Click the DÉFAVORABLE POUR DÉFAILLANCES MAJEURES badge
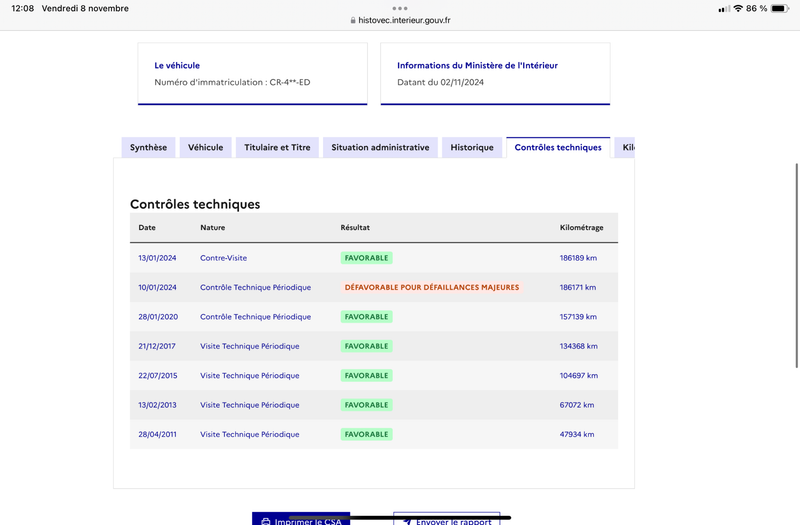This screenshot has width=800, height=525. [x=432, y=287]
